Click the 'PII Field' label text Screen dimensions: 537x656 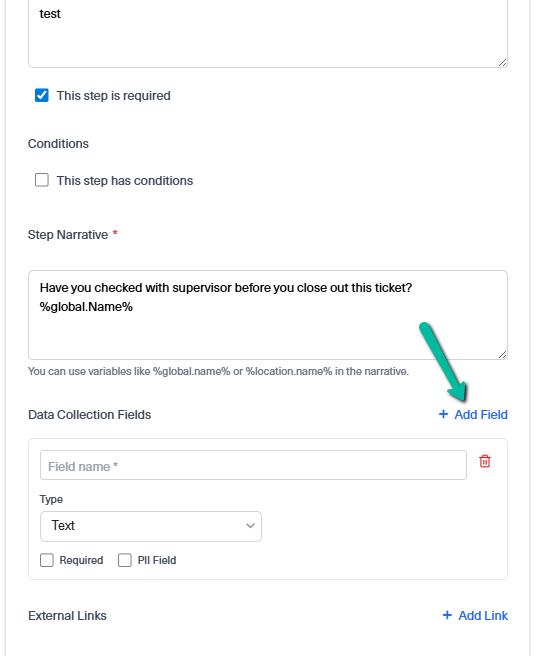pyautogui.click(x=157, y=560)
